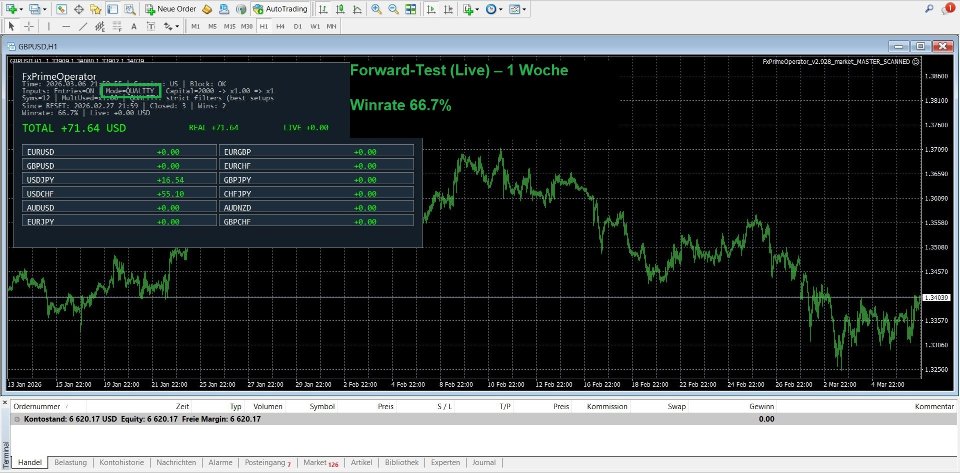Switch timeframe to M1
This screenshot has width=960, height=473.
point(195,26)
